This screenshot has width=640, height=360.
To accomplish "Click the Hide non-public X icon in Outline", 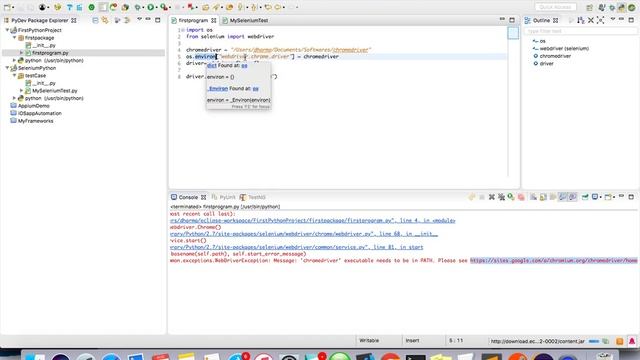I will pos(591,20).
